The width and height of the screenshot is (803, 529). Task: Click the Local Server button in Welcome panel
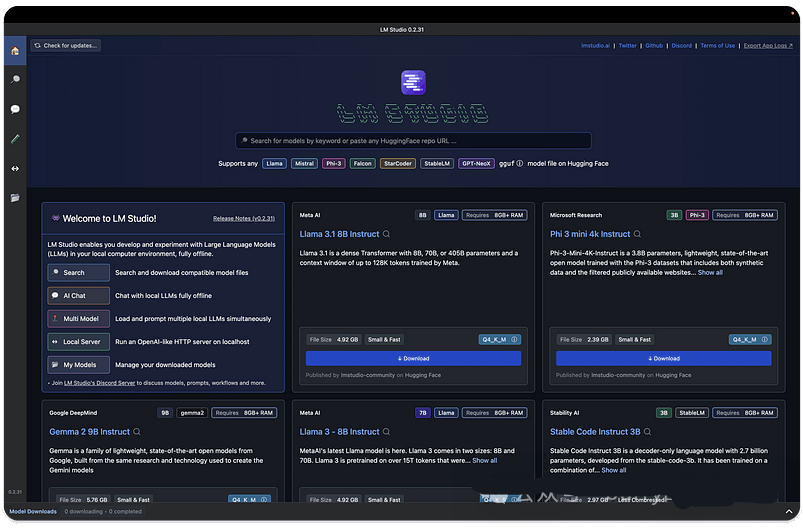click(79, 342)
